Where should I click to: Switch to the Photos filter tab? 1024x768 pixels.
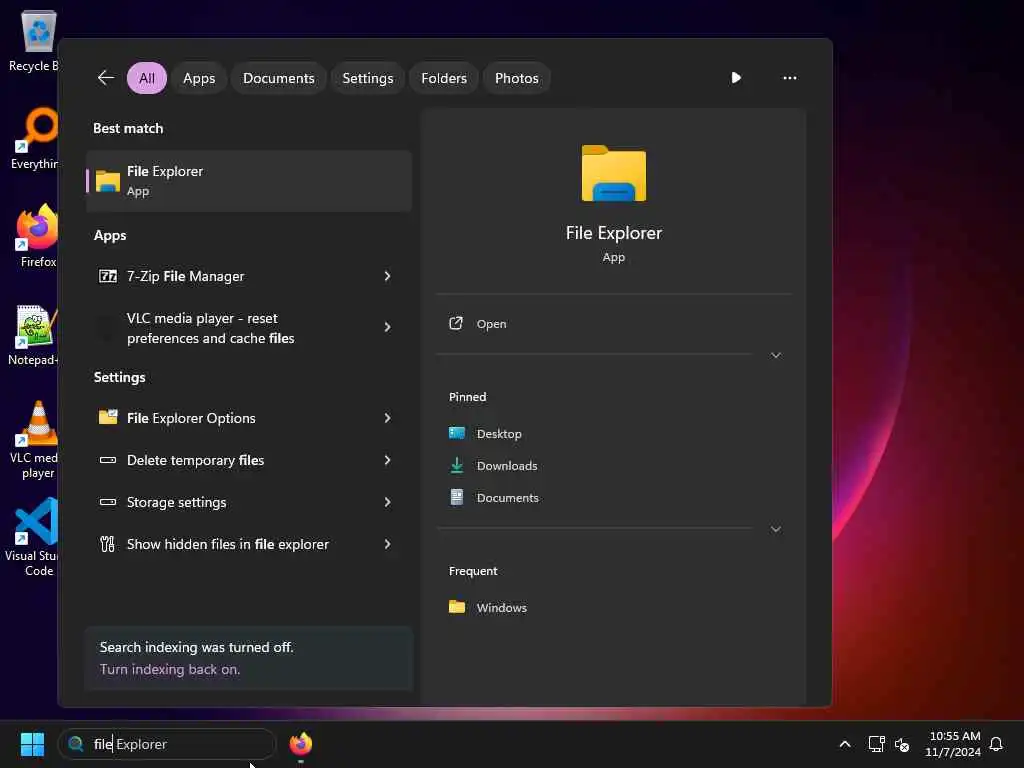[517, 78]
